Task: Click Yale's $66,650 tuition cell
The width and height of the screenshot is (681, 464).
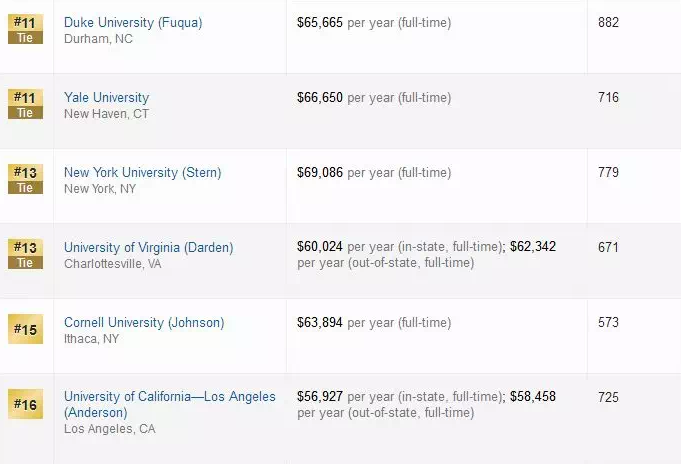Action: pos(320,97)
